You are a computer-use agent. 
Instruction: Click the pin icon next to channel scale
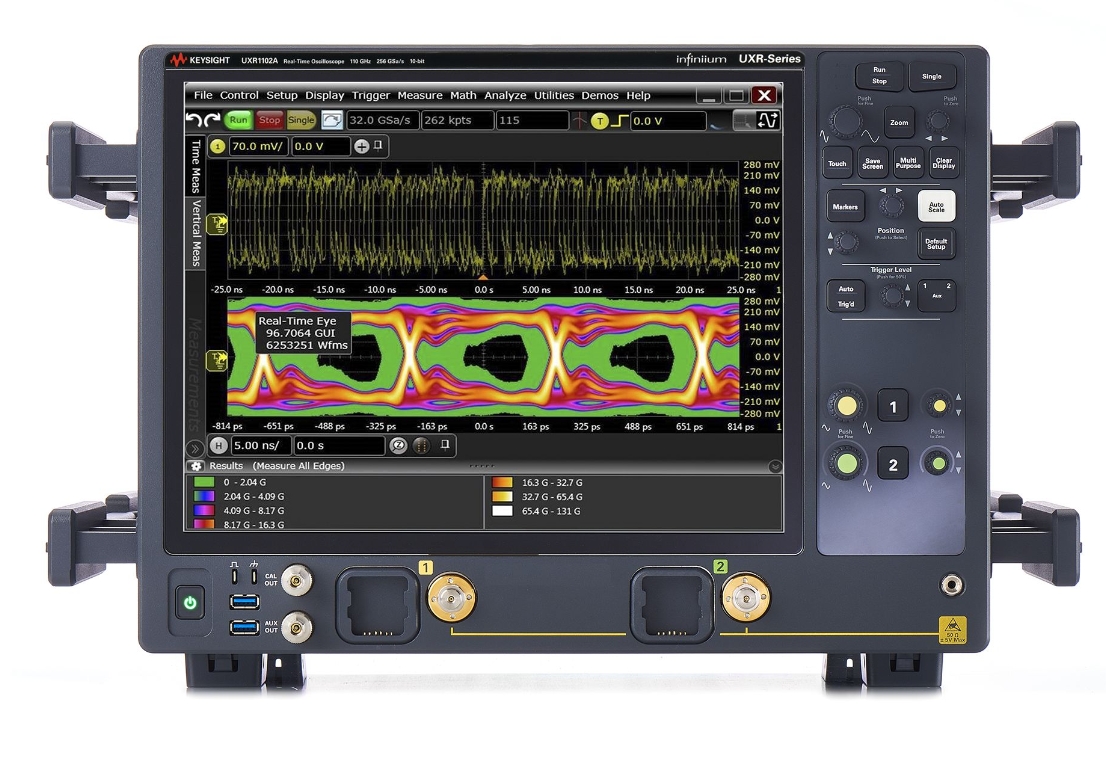click(379, 146)
